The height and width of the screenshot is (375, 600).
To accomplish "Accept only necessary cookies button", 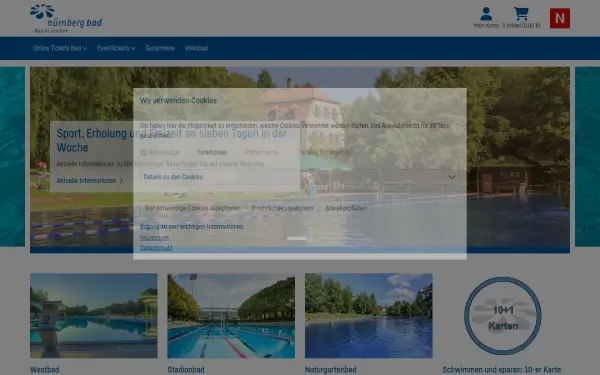I will (192, 208).
